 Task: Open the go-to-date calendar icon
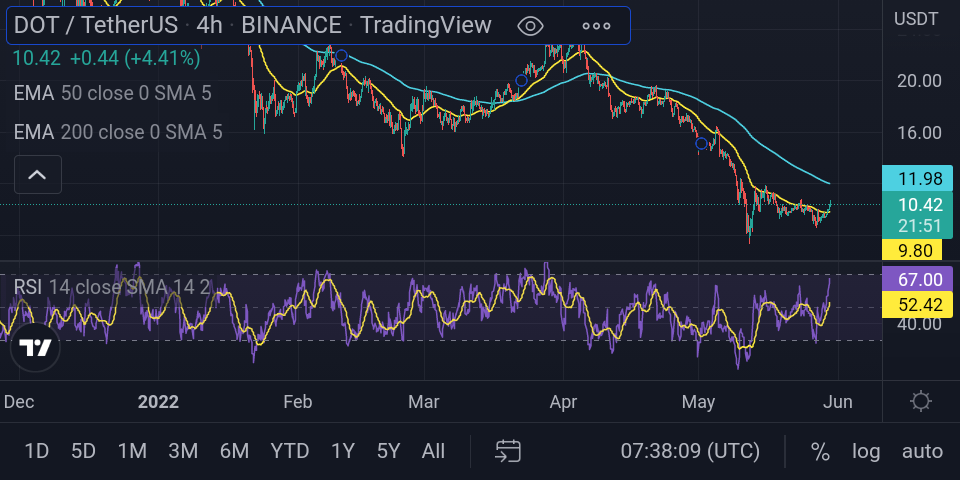coord(508,451)
